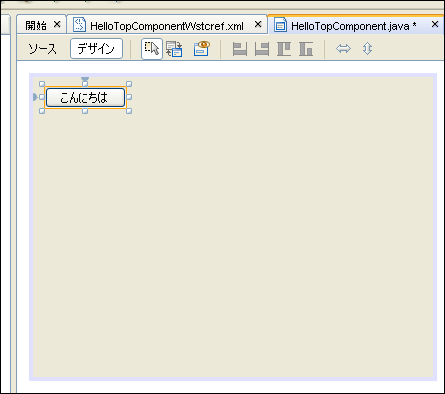The height and width of the screenshot is (394, 445).
Task: Open the HelloTopComponentWstcref.xml tab
Action: point(167,26)
